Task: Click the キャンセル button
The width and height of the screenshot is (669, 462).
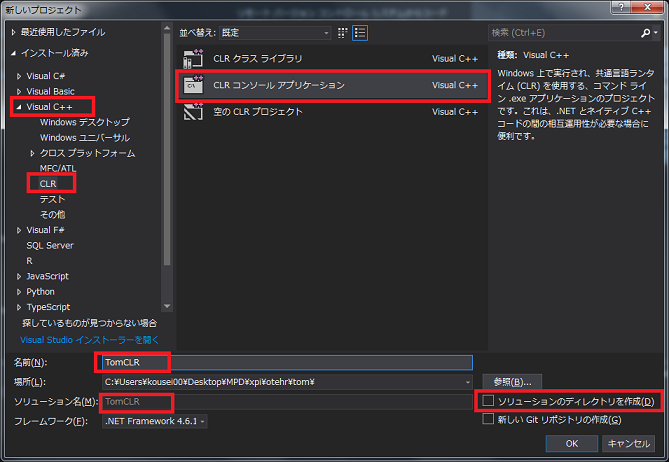Action: click(628, 444)
